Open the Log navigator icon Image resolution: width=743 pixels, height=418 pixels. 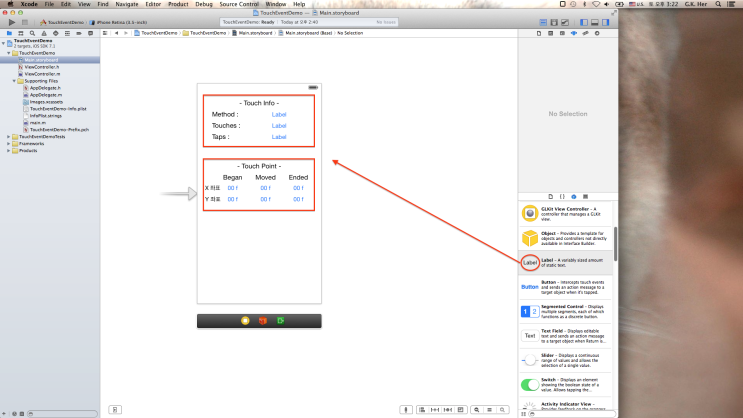click(x=91, y=33)
